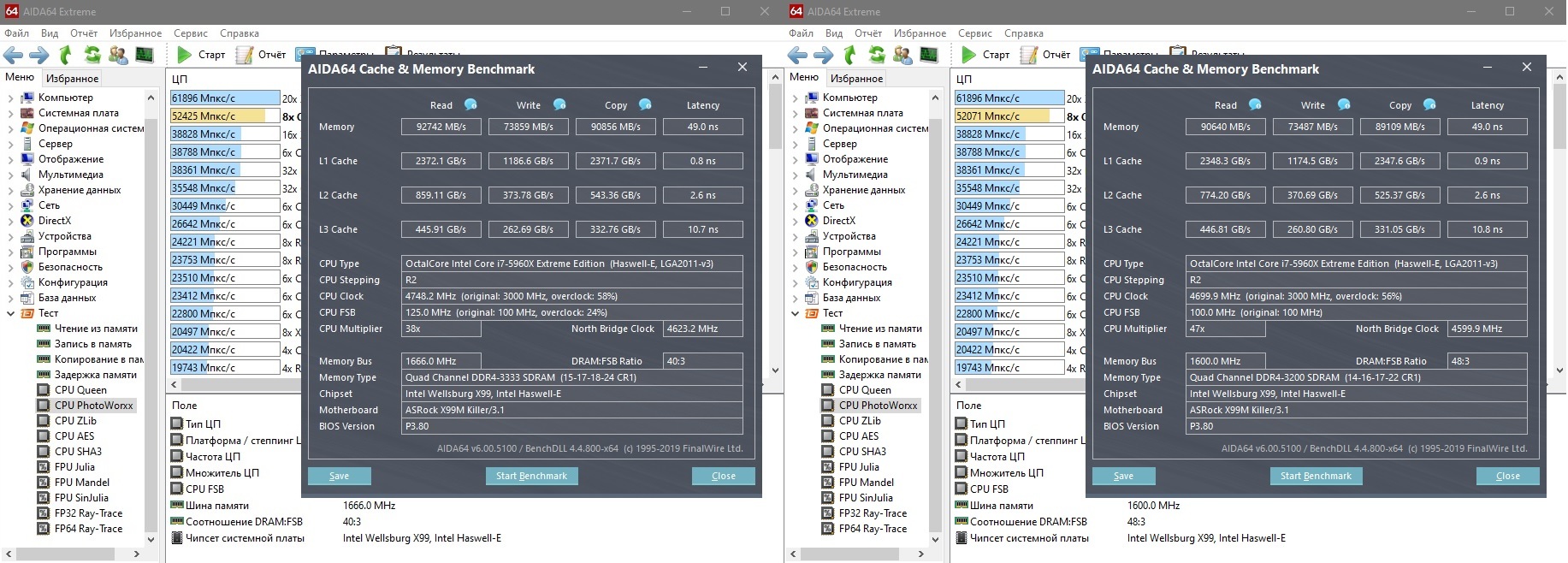The height and width of the screenshot is (563, 1568).
Task: Click the green Up arrow in left window toolbar
Action: [66, 55]
